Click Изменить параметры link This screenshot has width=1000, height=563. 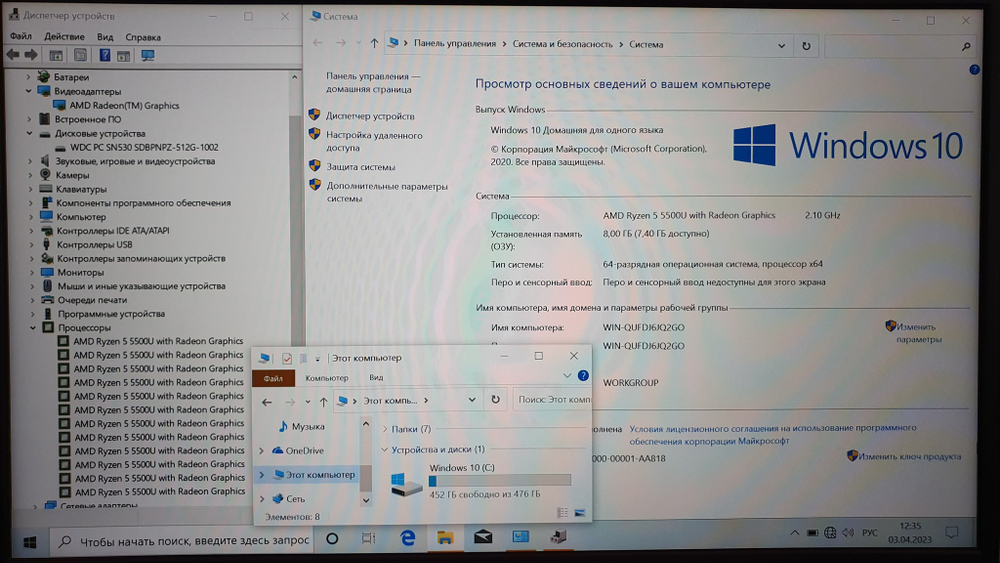(918, 333)
